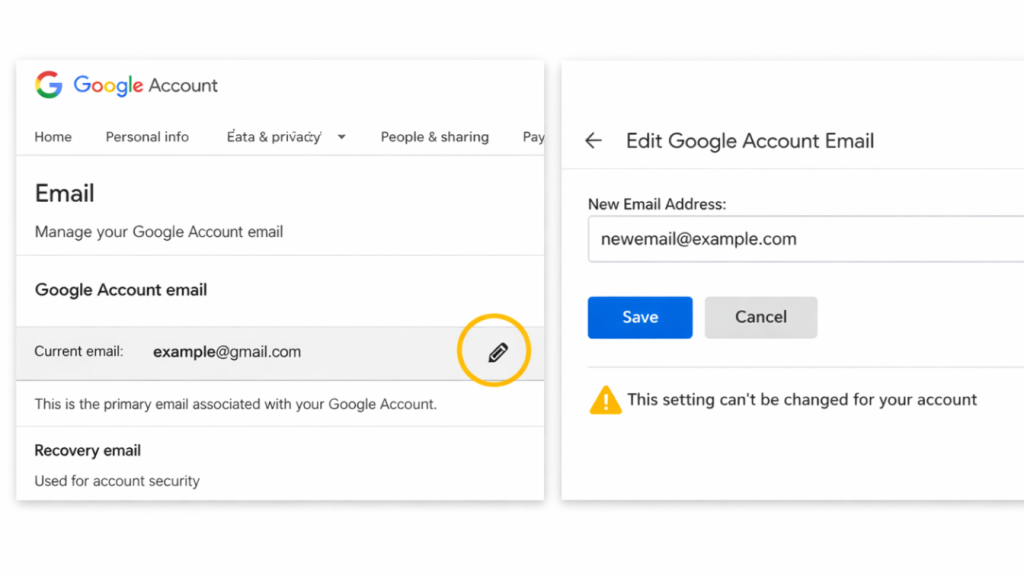The height and width of the screenshot is (576, 1024).
Task: Open the Home navigation item
Action: pyautogui.click(x=52, y=137)
